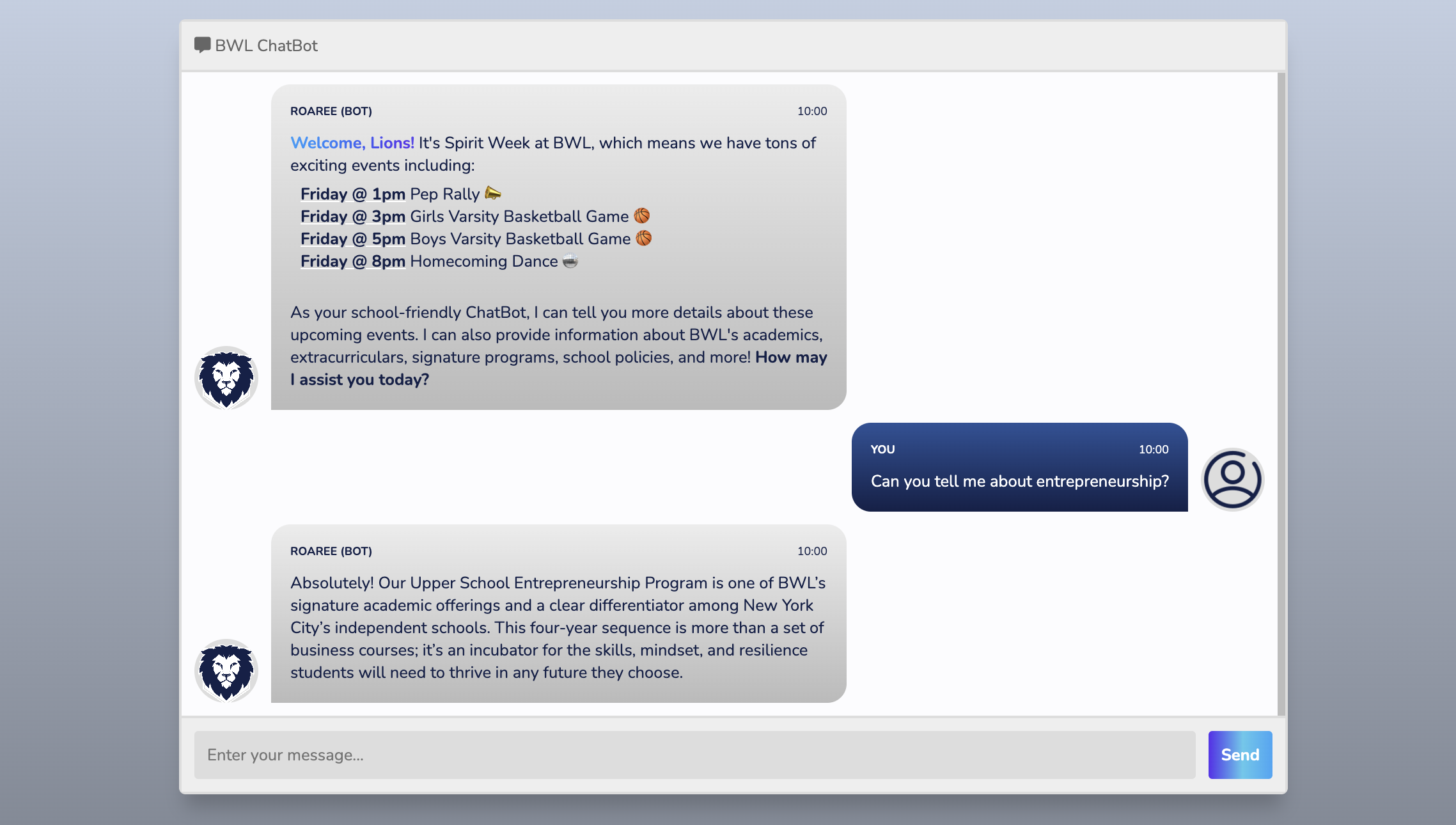
Task: Click the basketball emoji for the Boys Varsity Game
Action: (644, 239)
